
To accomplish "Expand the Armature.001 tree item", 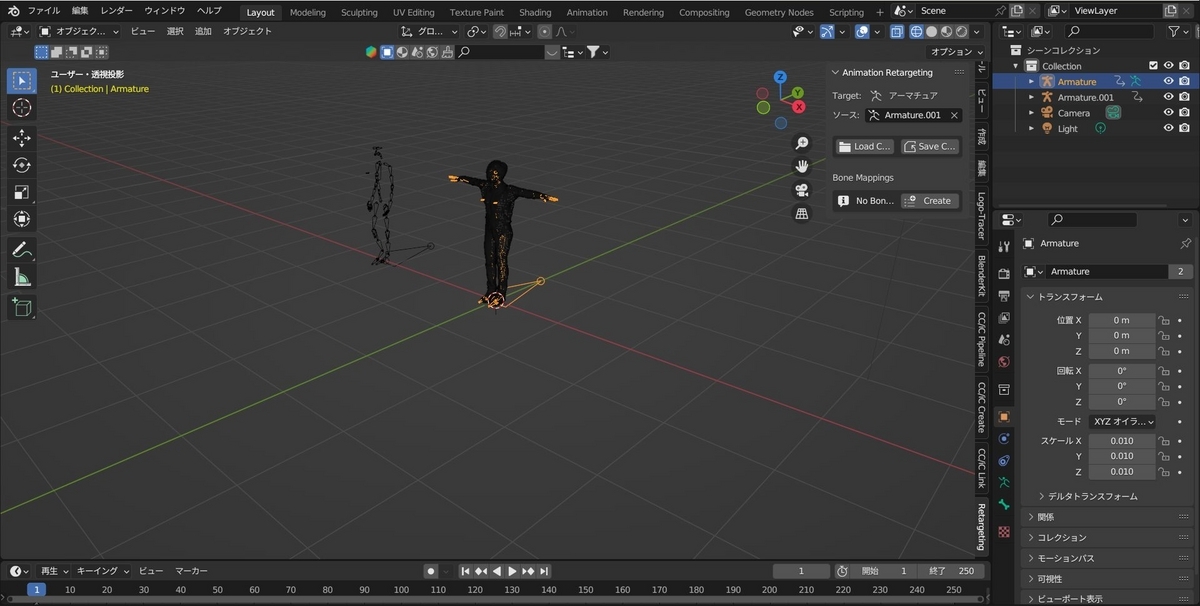I will pos(1032,97).
